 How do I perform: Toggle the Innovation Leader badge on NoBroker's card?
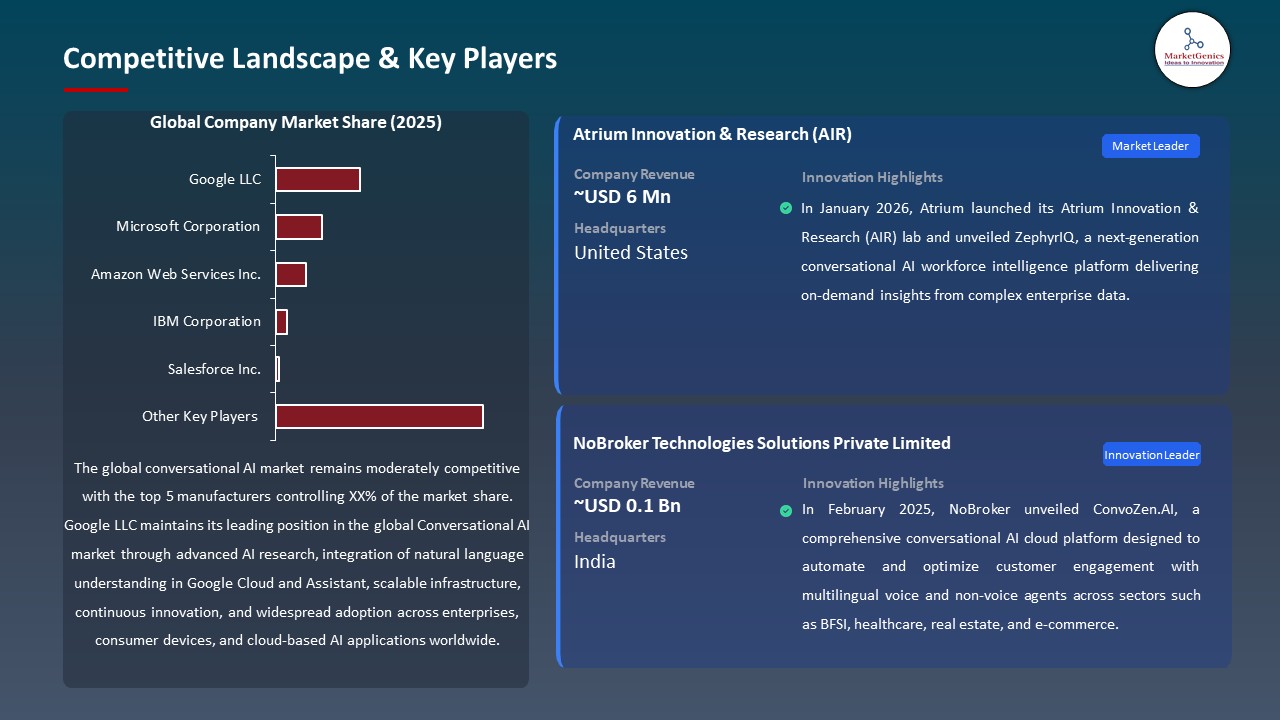click(x=1151, y=454)
